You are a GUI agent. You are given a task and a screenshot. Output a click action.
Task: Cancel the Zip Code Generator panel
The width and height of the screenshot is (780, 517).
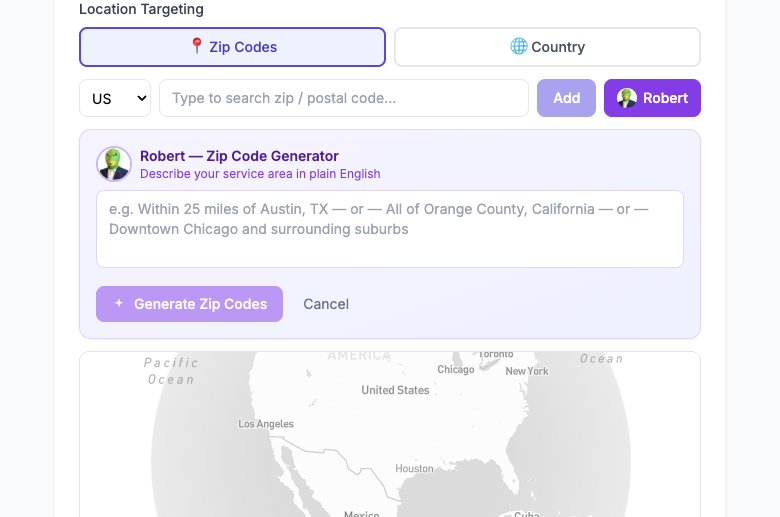point(326,304)
